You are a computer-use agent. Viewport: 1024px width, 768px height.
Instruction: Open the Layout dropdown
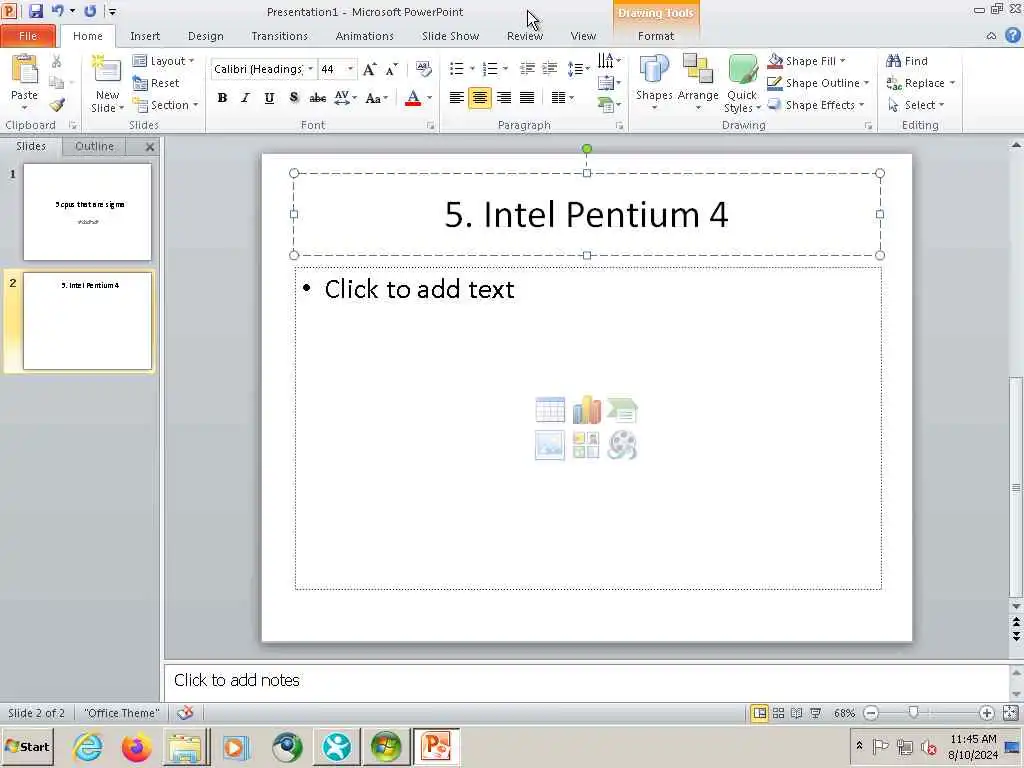[x=164, y=61]
